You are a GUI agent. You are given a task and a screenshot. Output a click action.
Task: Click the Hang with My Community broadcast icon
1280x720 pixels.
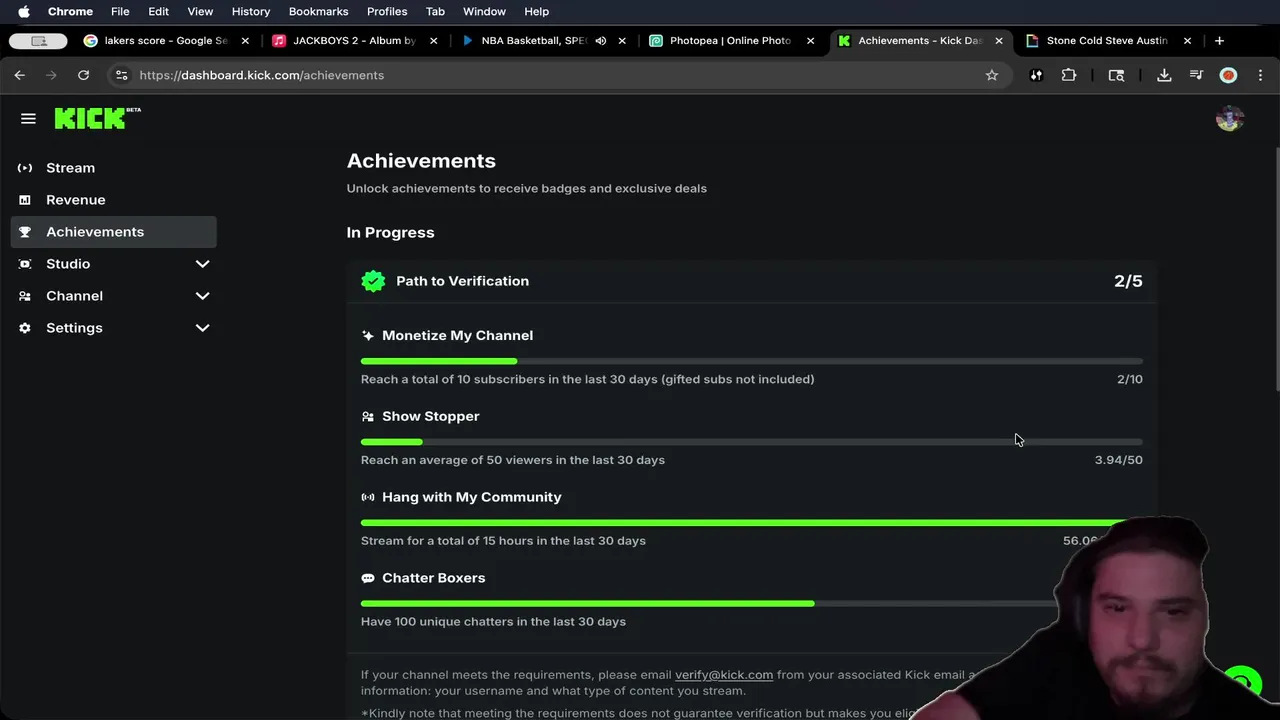click(x=368, y=497)
